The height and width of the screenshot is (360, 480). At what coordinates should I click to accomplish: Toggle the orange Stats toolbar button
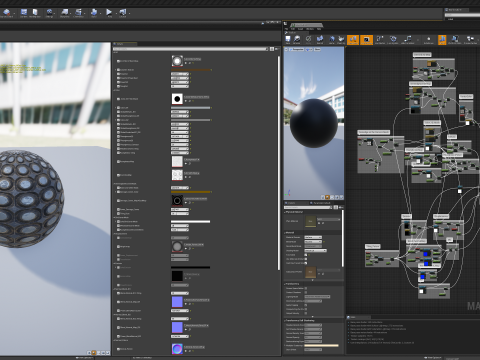click(442, 40)
